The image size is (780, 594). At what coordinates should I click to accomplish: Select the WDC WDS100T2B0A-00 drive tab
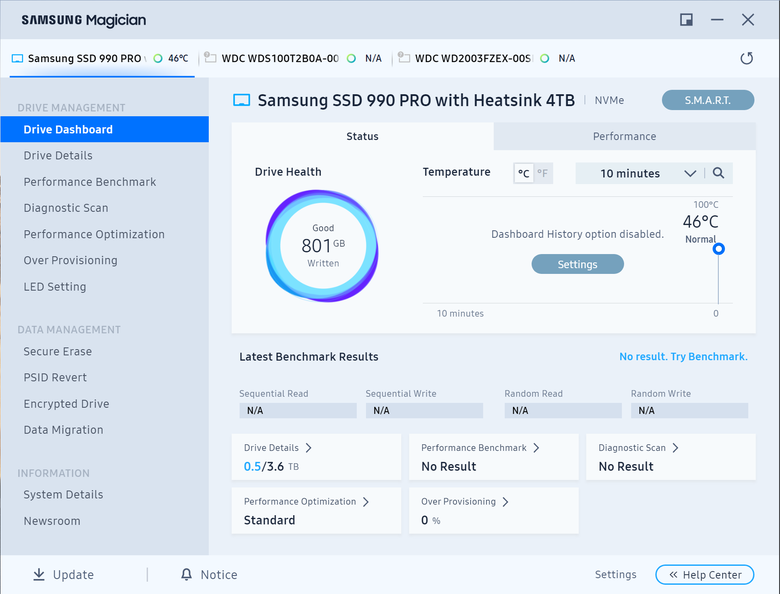tap(293, 58)
